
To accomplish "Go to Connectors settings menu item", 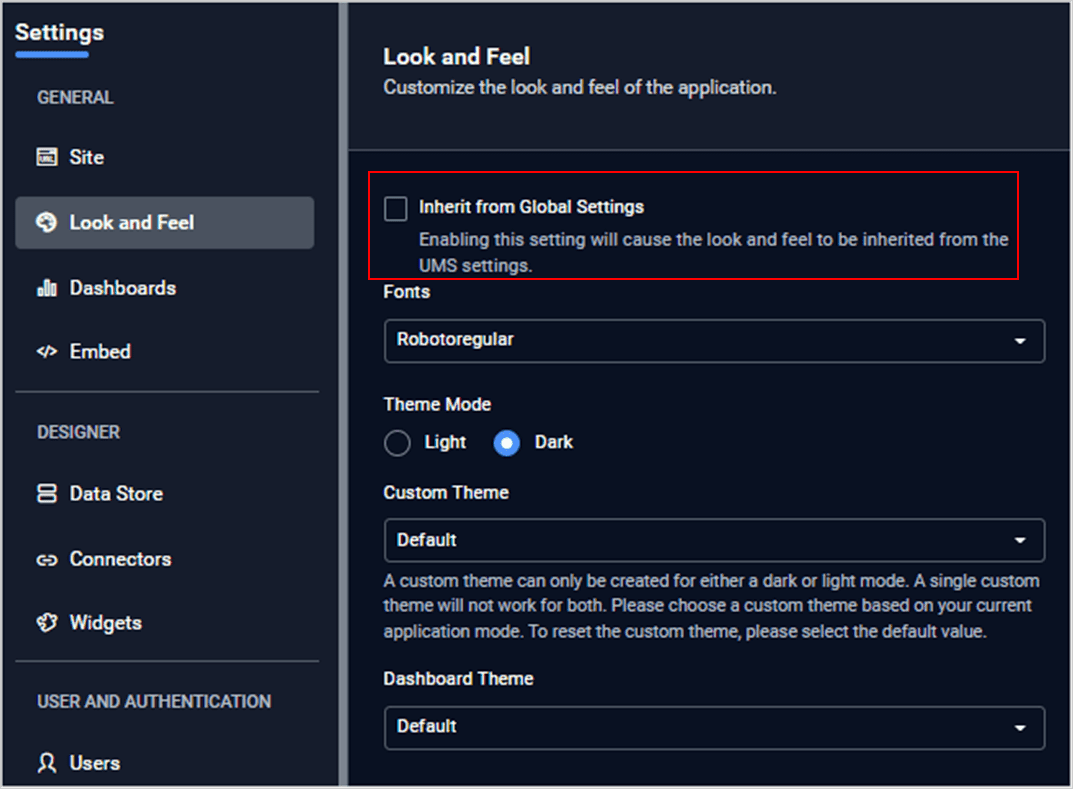I will (120, 560).
